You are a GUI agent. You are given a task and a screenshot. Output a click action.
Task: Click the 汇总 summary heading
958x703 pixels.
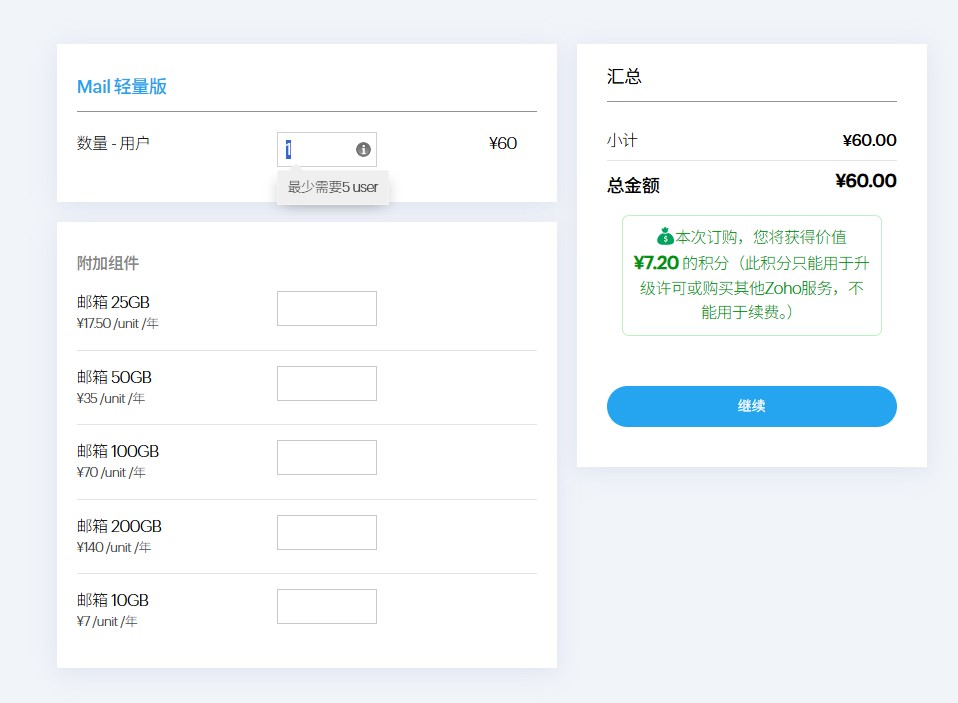click(624, 76)
